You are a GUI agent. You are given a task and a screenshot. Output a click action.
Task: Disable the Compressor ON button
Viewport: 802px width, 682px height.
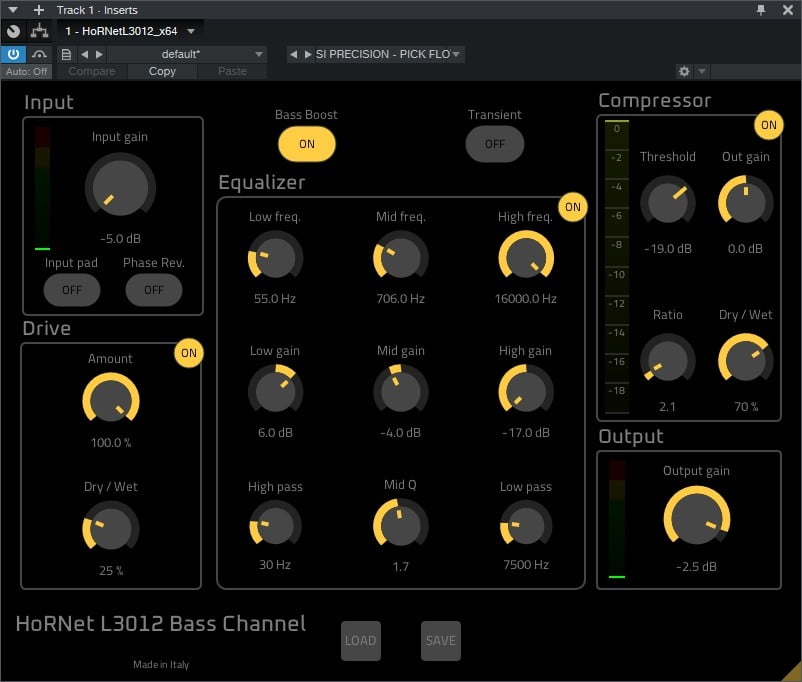point(769,125)
